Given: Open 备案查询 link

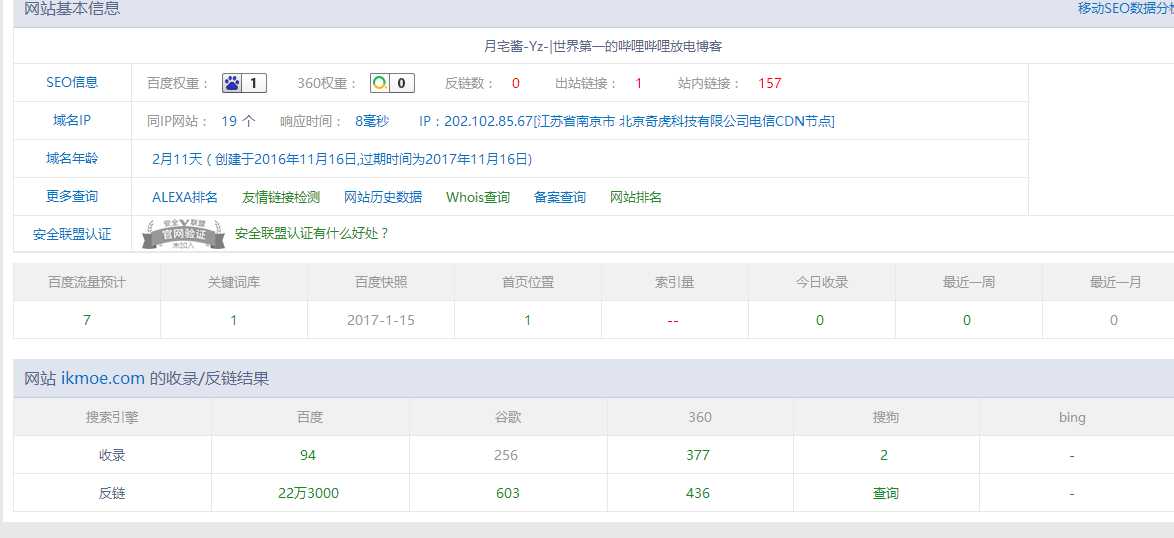Looking at the screenshot, I should coord(560,198).
